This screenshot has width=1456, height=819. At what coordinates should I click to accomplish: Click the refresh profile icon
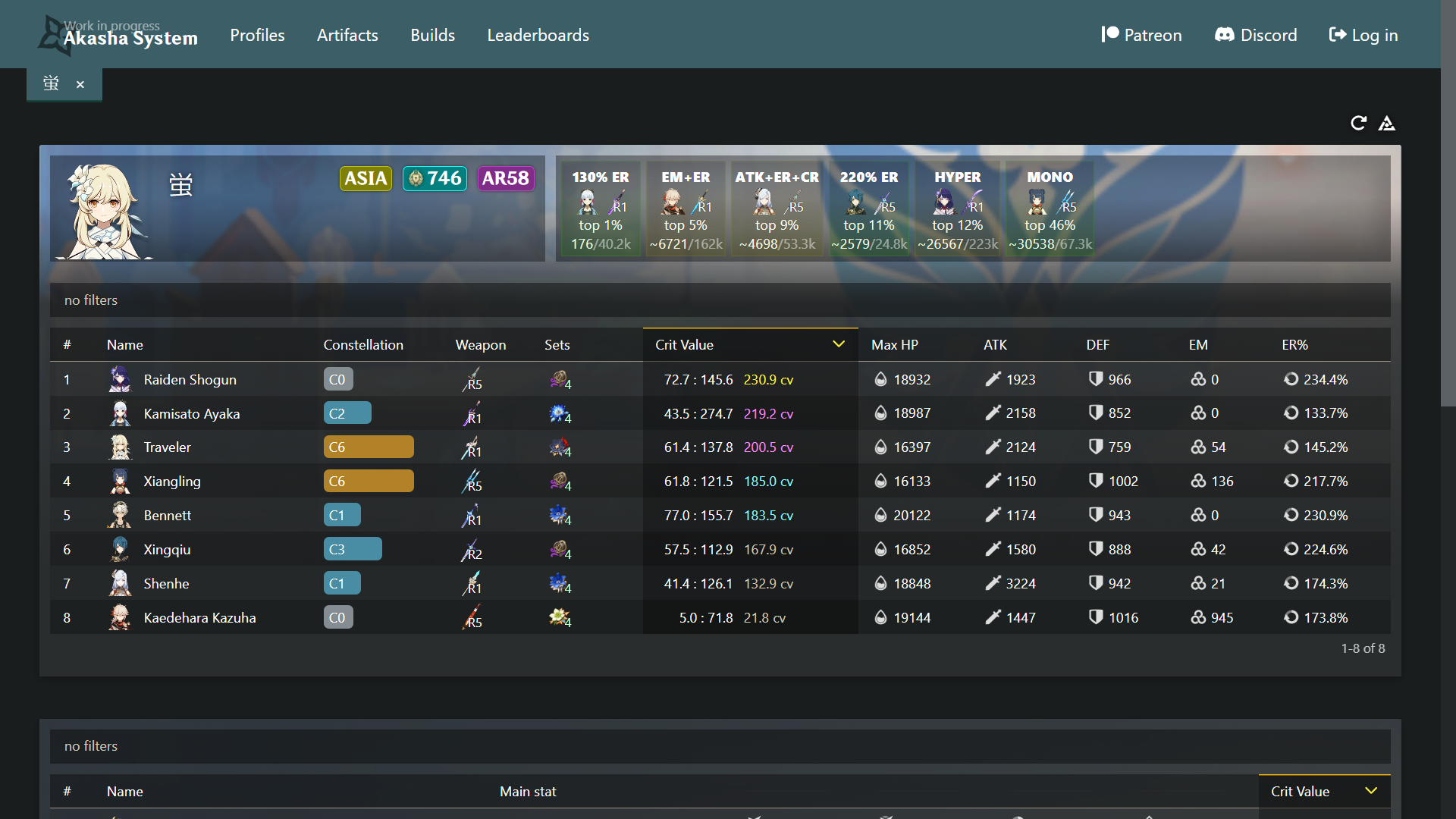point(1358,123)
